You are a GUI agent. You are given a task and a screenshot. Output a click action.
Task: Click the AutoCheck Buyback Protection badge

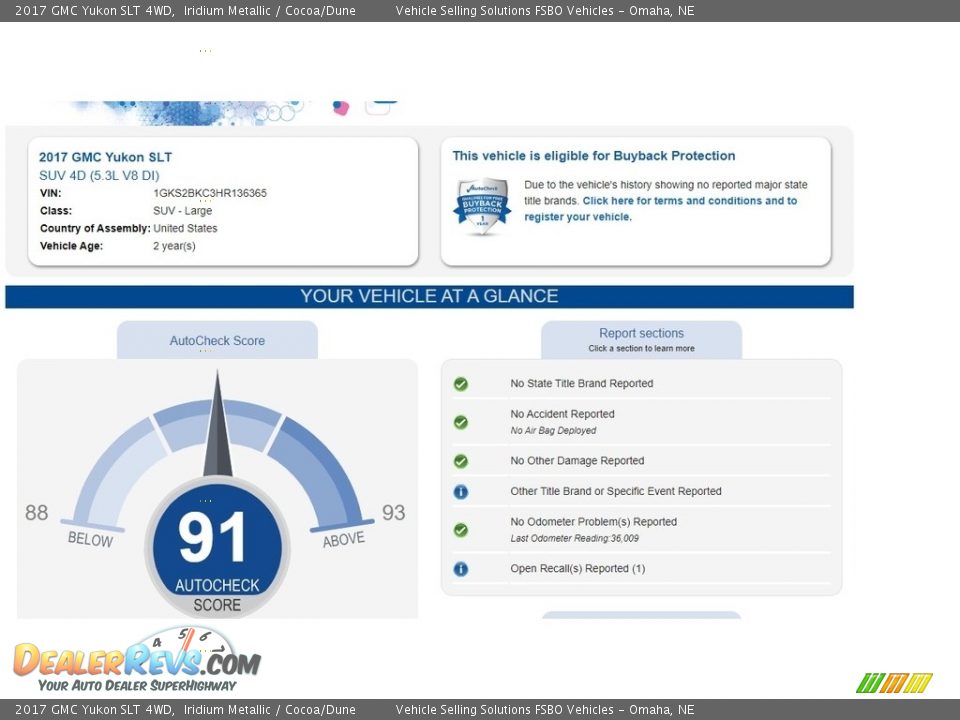(x=482, y=206)
